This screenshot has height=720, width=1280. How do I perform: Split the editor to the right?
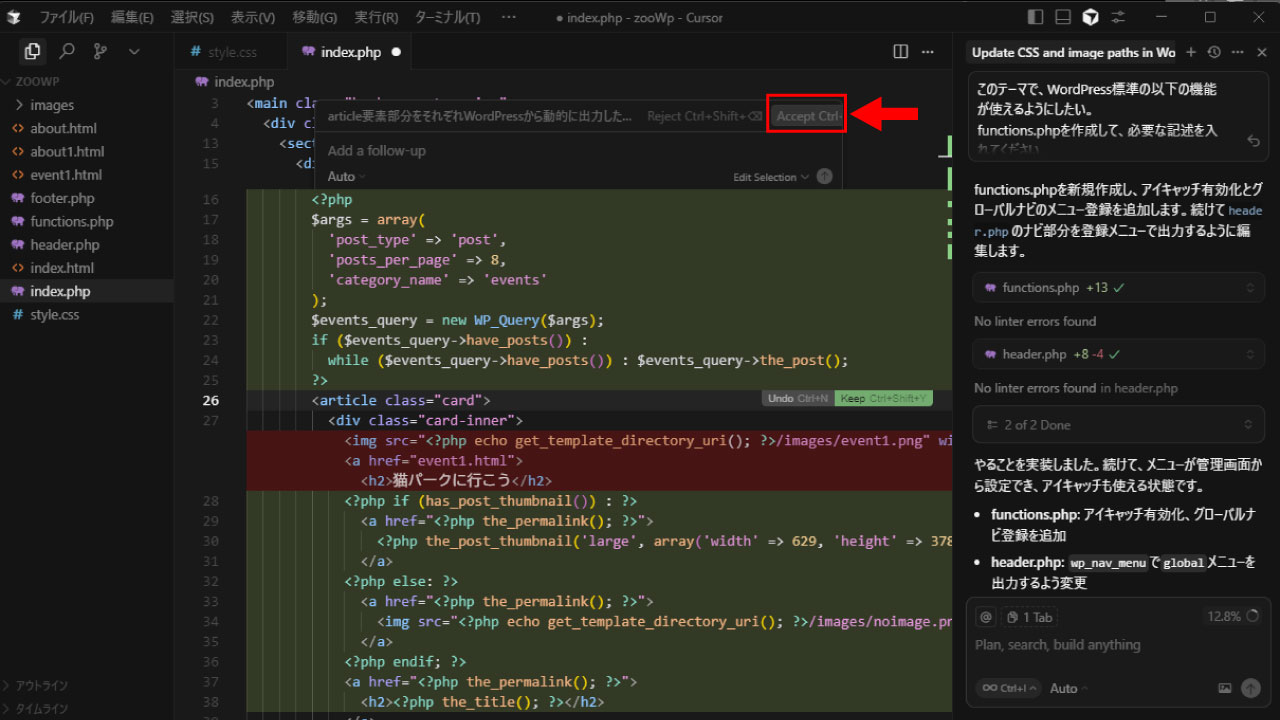[901, 52]
